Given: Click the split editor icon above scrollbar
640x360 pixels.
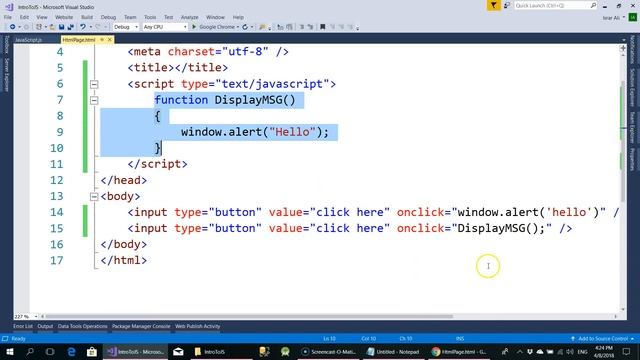Looking at the screenshot, I should [x=623, y=48].
